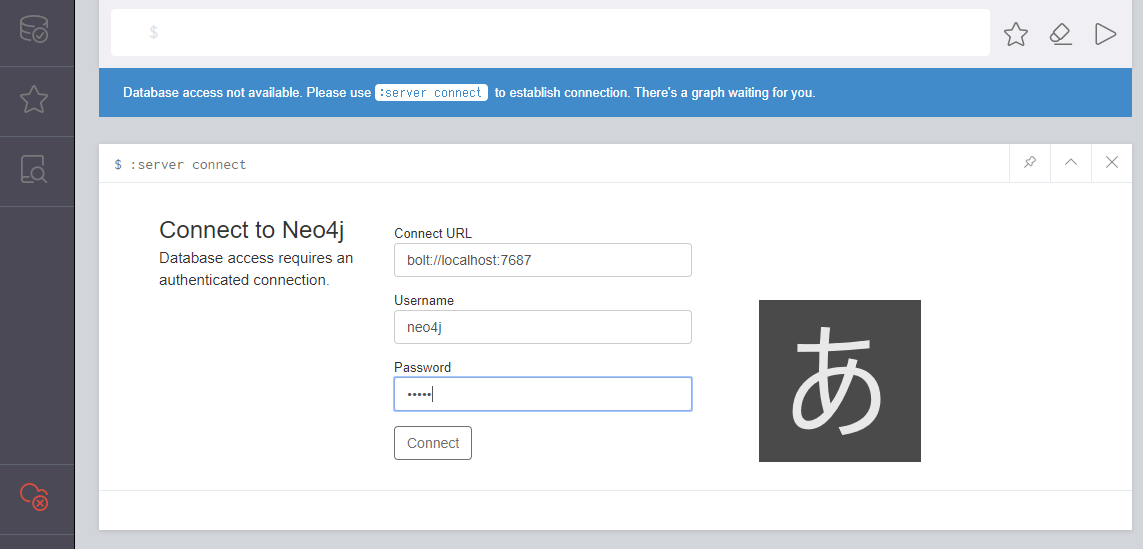Click the Connect button
The height and width of the screenshot is (549, 1143).
click(433, 443)
